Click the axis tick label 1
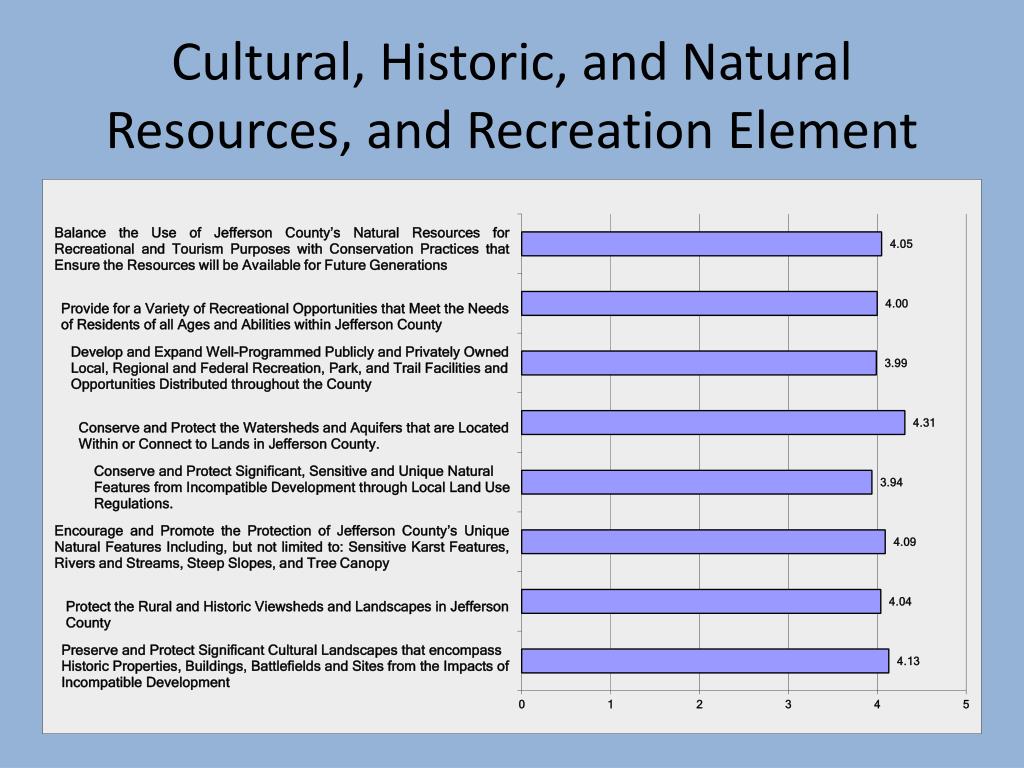The height and width of the screenshot is (768, 1024). point(611,705)
